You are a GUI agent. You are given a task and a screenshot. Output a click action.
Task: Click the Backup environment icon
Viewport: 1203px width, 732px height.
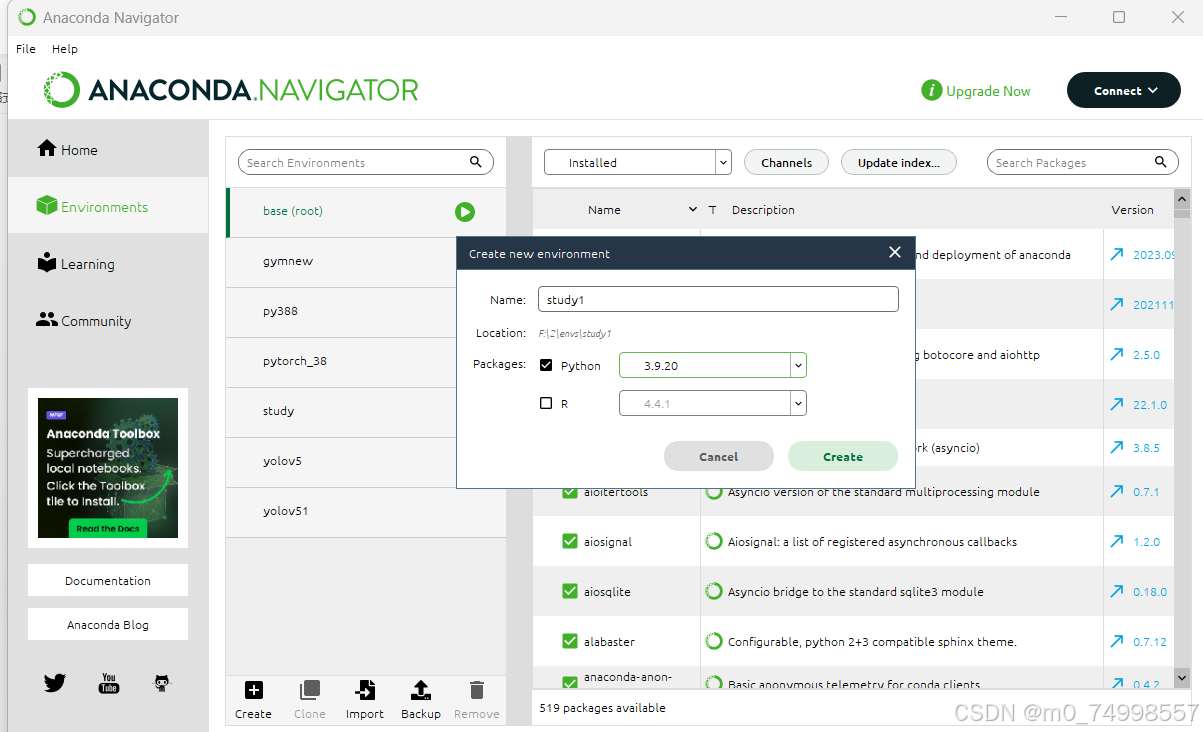click(x=421, y=690)
